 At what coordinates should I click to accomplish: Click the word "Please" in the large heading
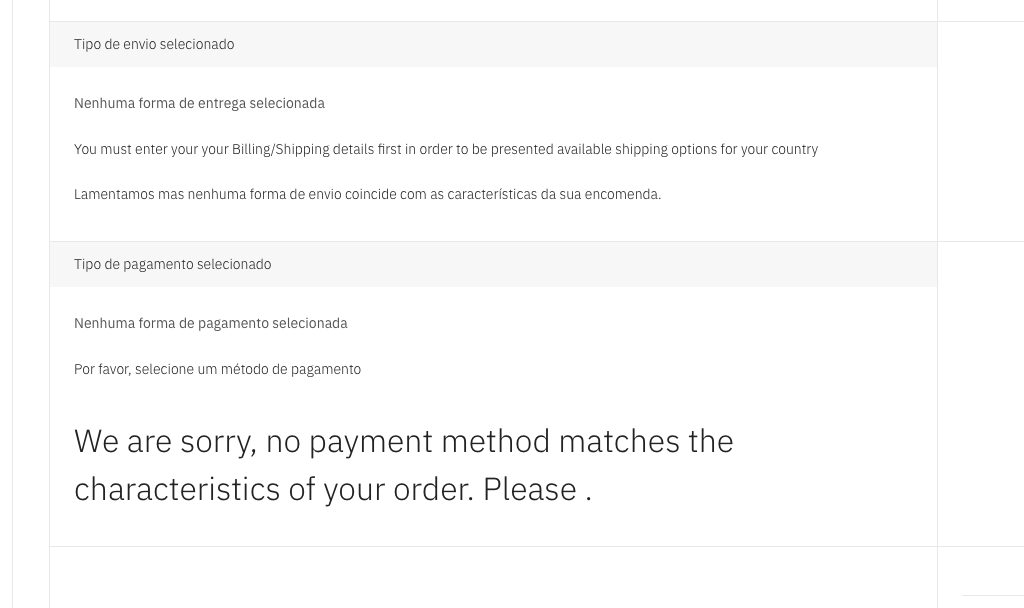529,489
